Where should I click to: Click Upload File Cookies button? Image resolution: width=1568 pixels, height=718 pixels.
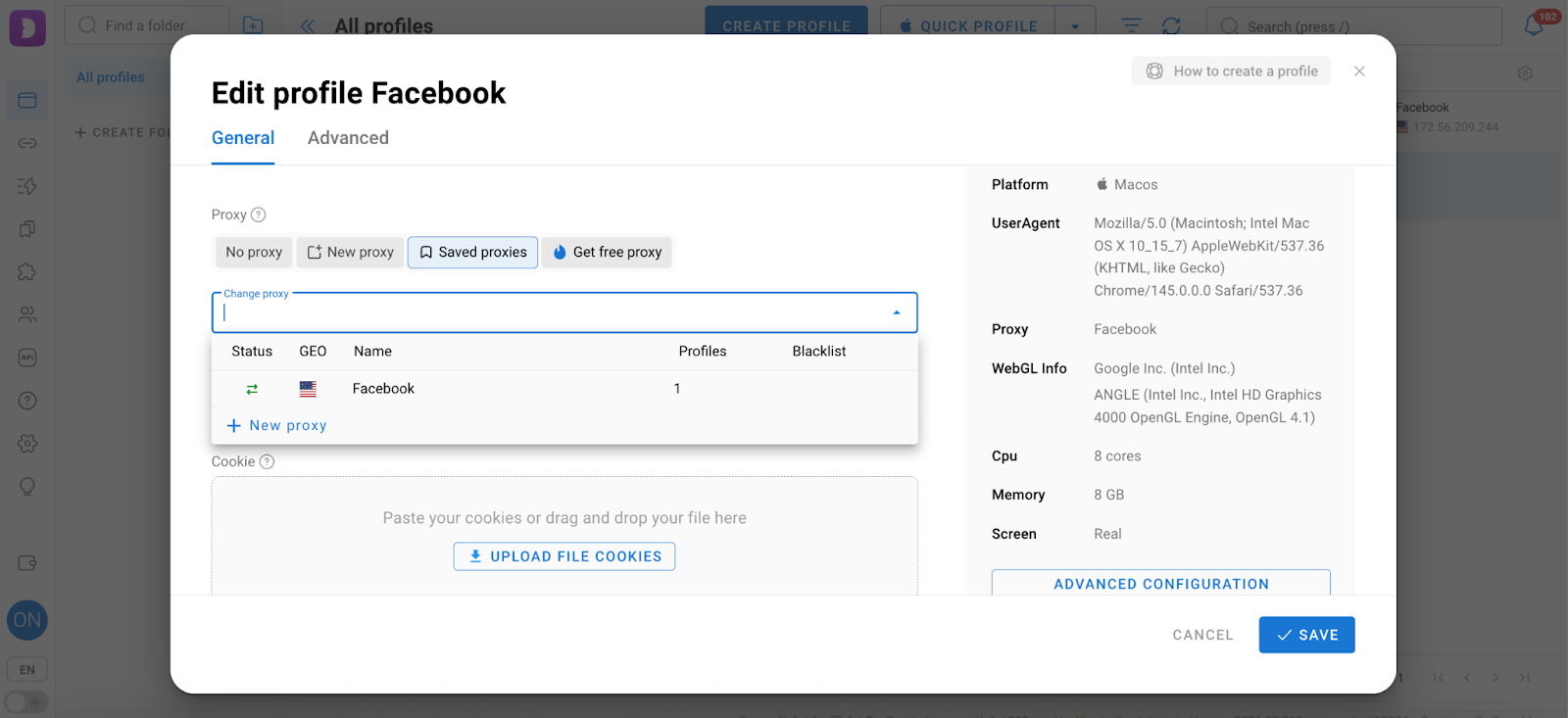[x=564, y=556]
